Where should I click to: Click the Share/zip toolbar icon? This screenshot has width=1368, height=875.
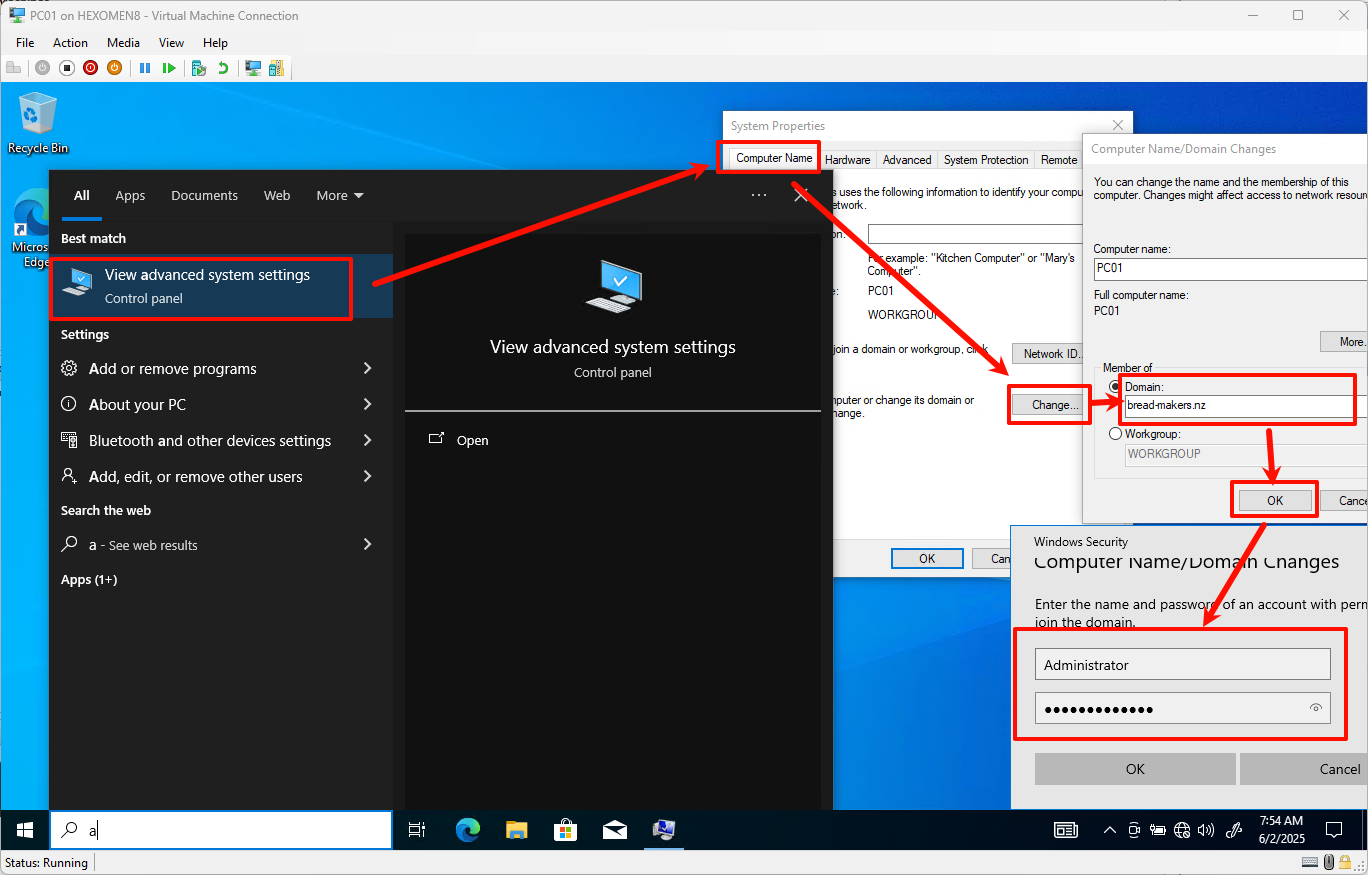276,68
